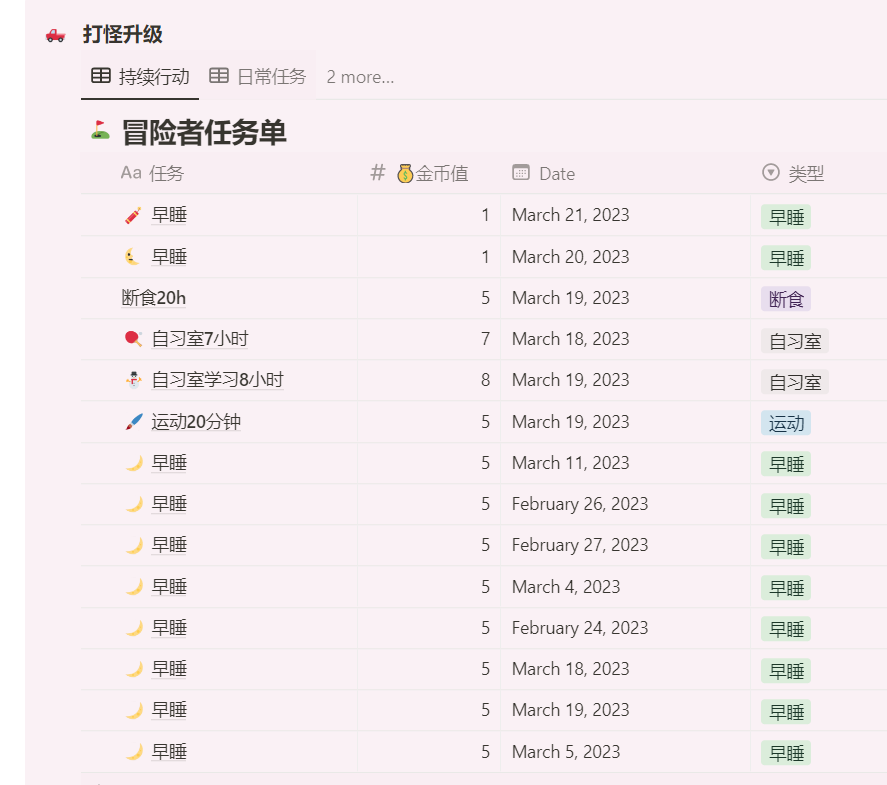
Task: Click the red car icon beside 打怪升级
Action: coord(56,35)
